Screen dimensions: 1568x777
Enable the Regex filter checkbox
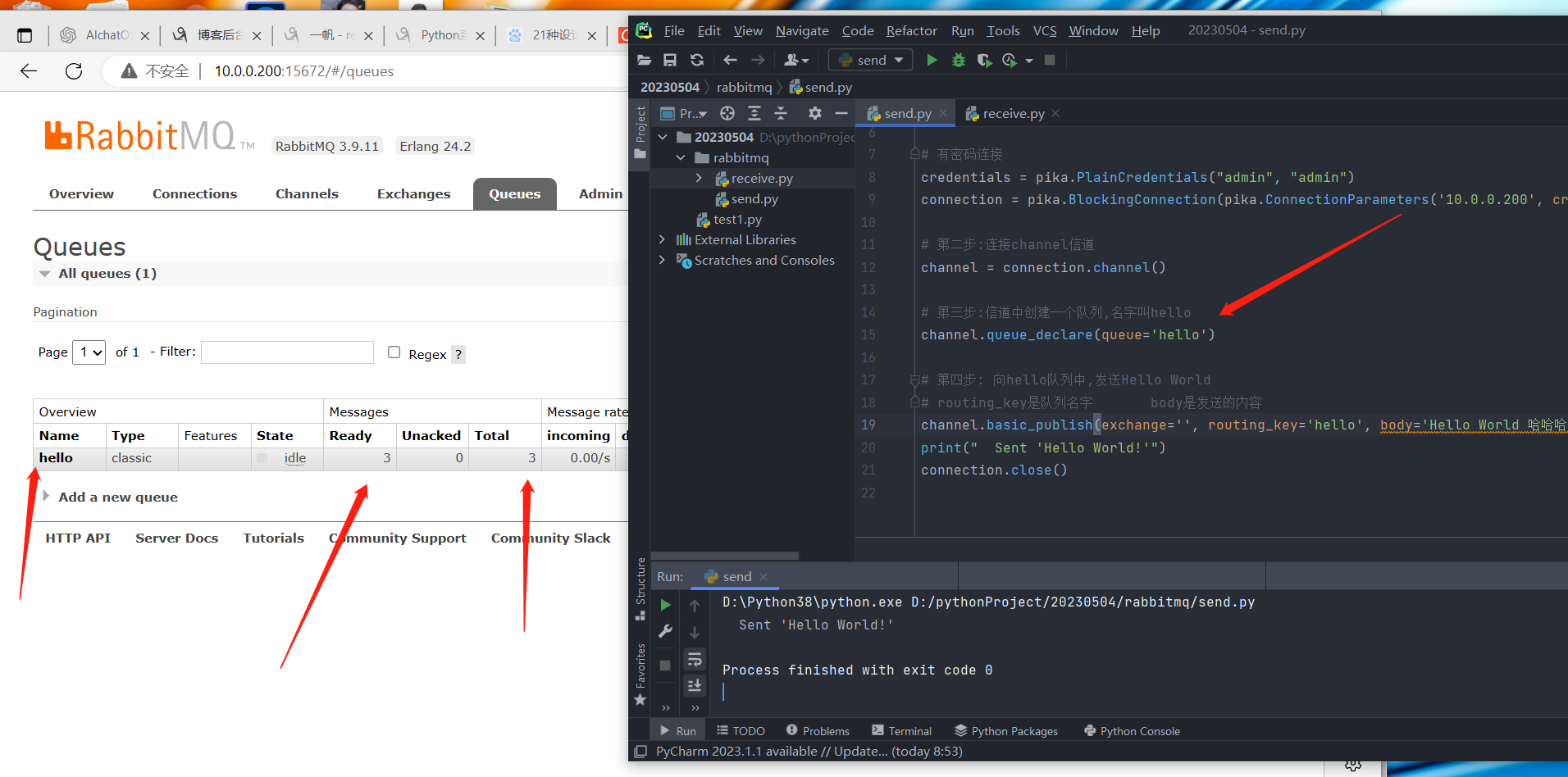click(394, 352)
